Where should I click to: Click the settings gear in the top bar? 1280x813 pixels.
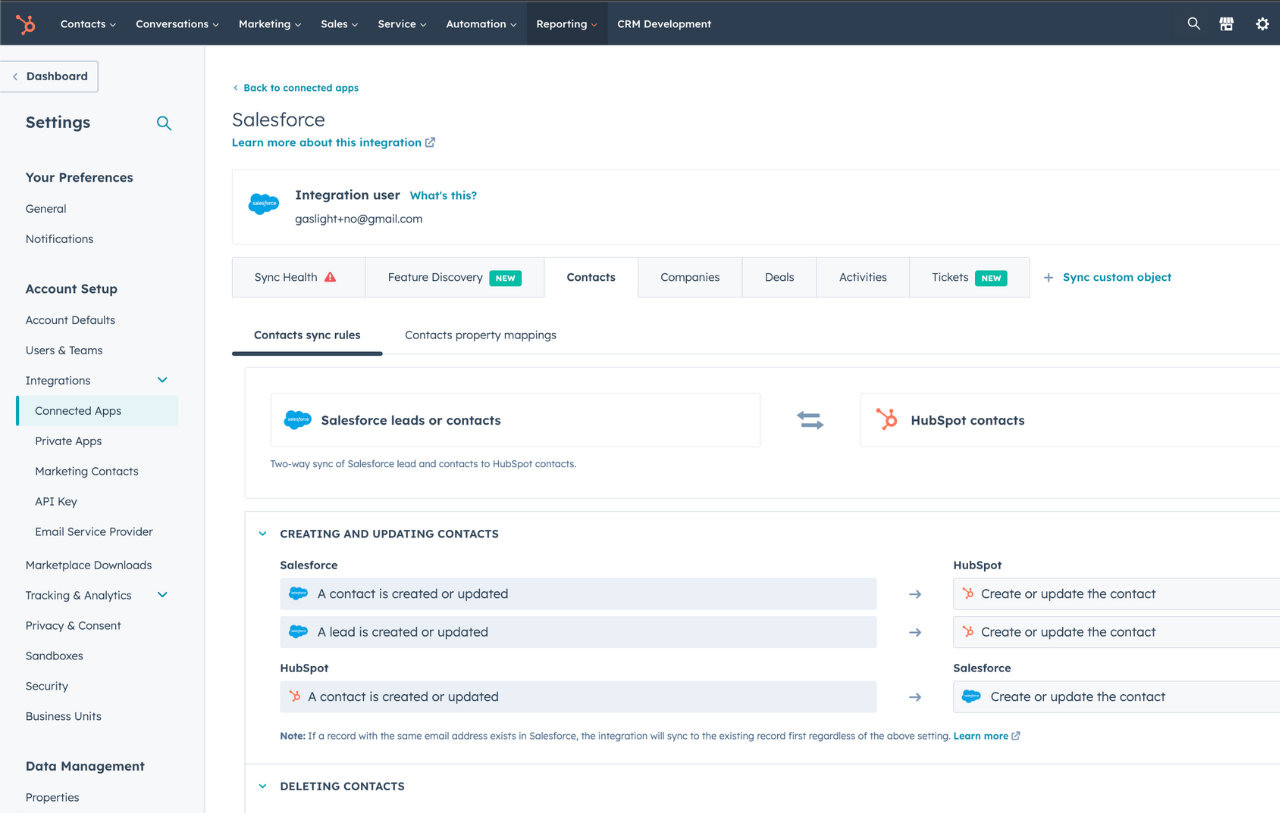pos(1261,23)
